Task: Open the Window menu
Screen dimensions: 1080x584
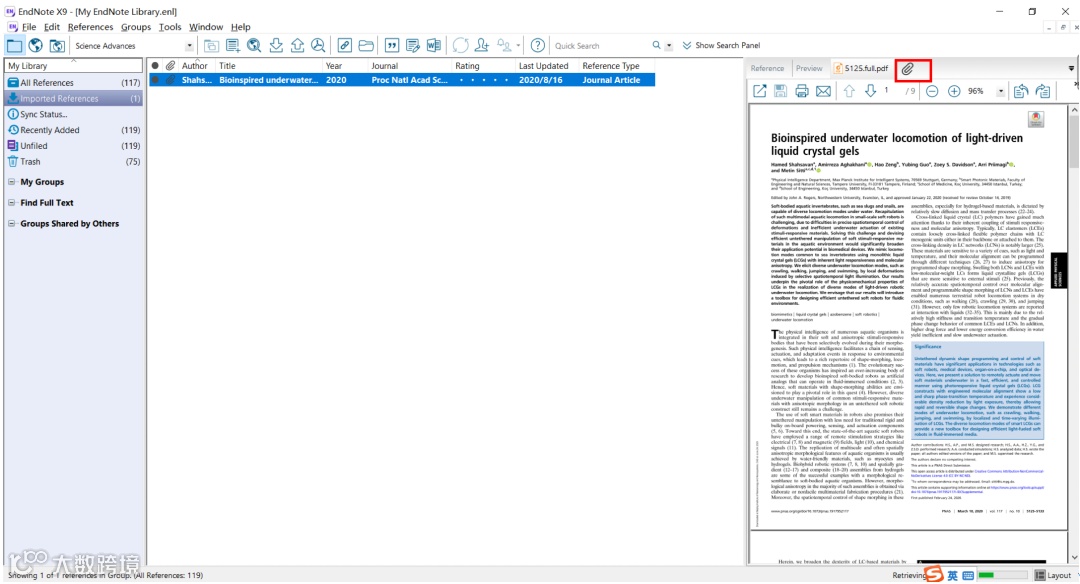Action: point(206,27)
